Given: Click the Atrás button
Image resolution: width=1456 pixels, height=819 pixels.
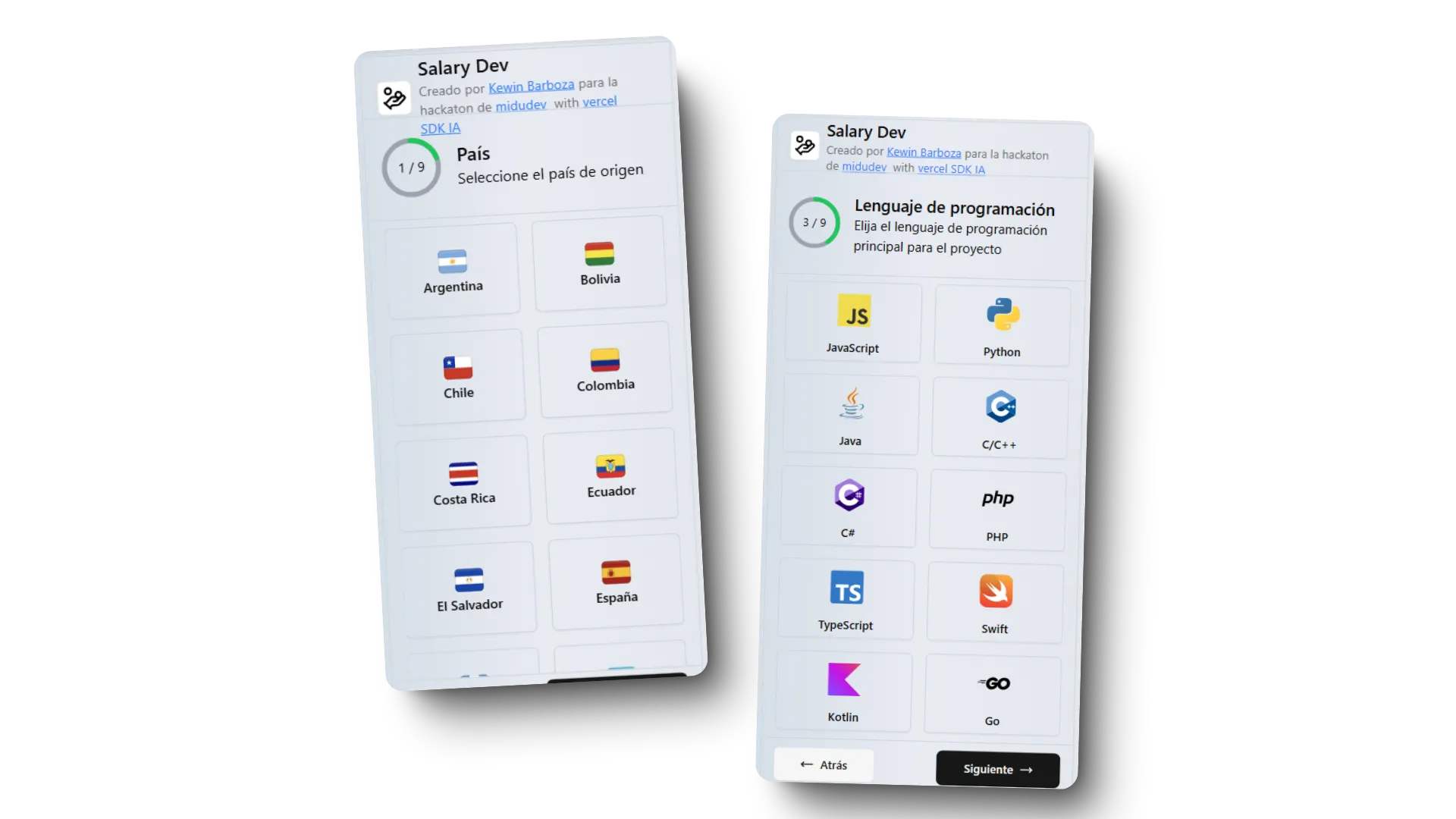Looking at the screenshot, I should coord(822,764).
